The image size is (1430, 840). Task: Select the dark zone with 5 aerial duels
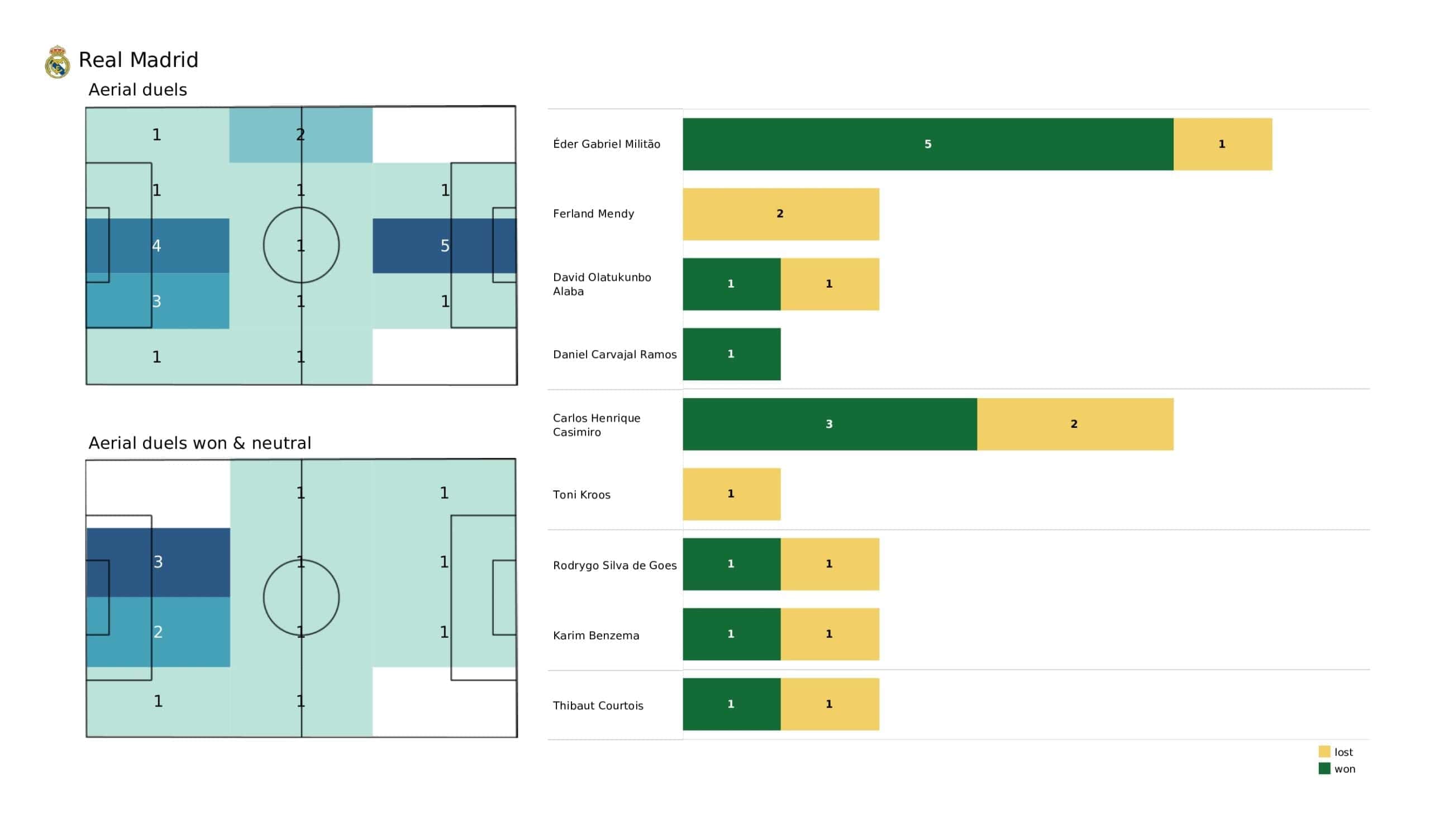(444, 246)
